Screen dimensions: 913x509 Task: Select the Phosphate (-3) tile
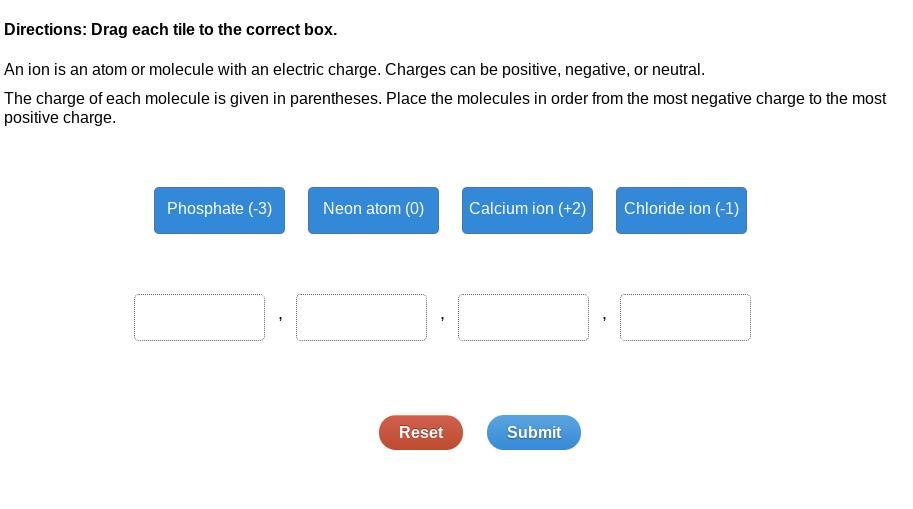[x=219, y=210]
